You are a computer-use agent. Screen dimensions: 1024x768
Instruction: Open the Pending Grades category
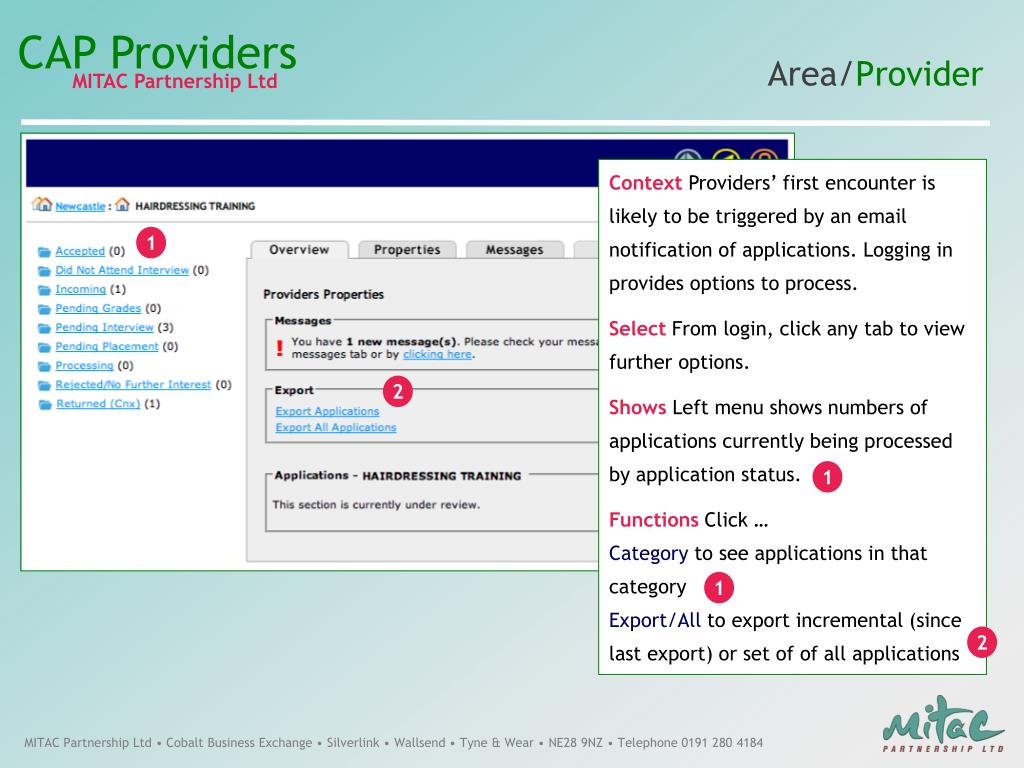(x=98, y=308)
